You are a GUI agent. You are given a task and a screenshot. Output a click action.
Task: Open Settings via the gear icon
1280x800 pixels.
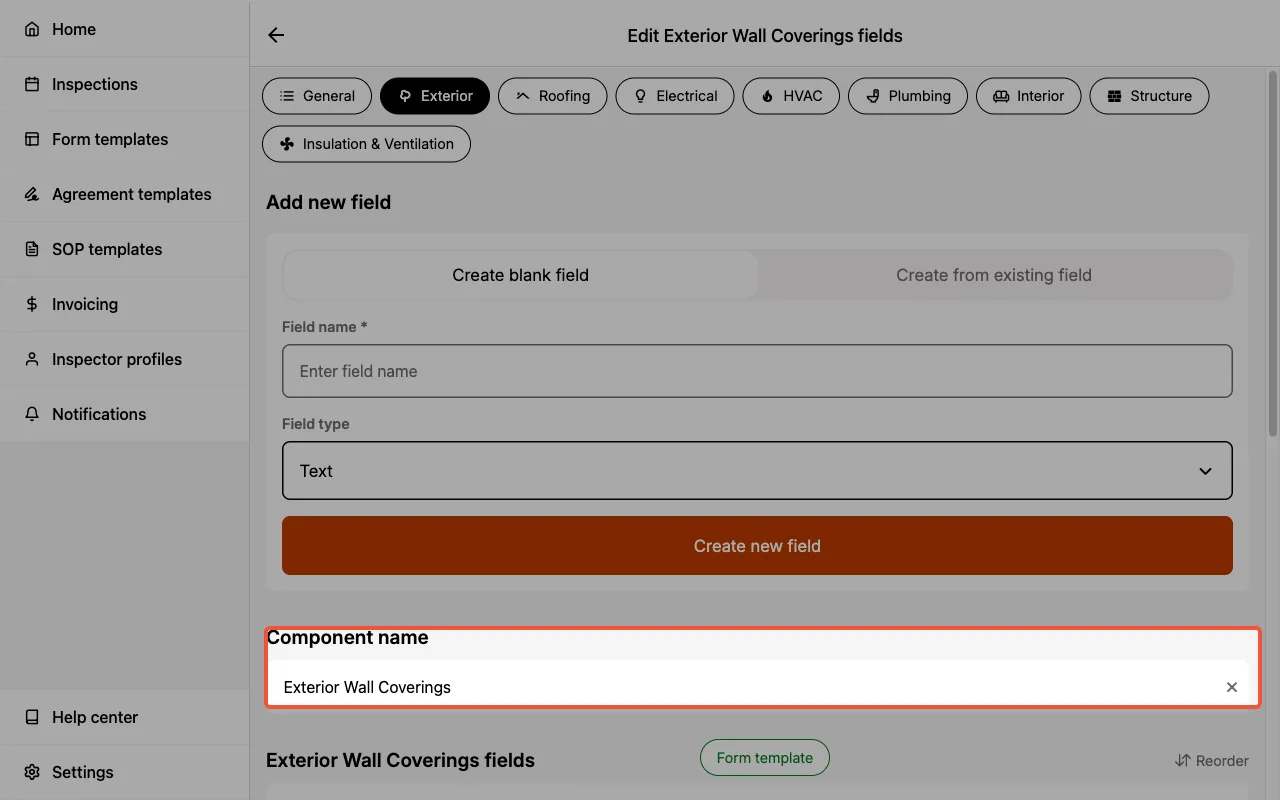click(x=30, y=772)
